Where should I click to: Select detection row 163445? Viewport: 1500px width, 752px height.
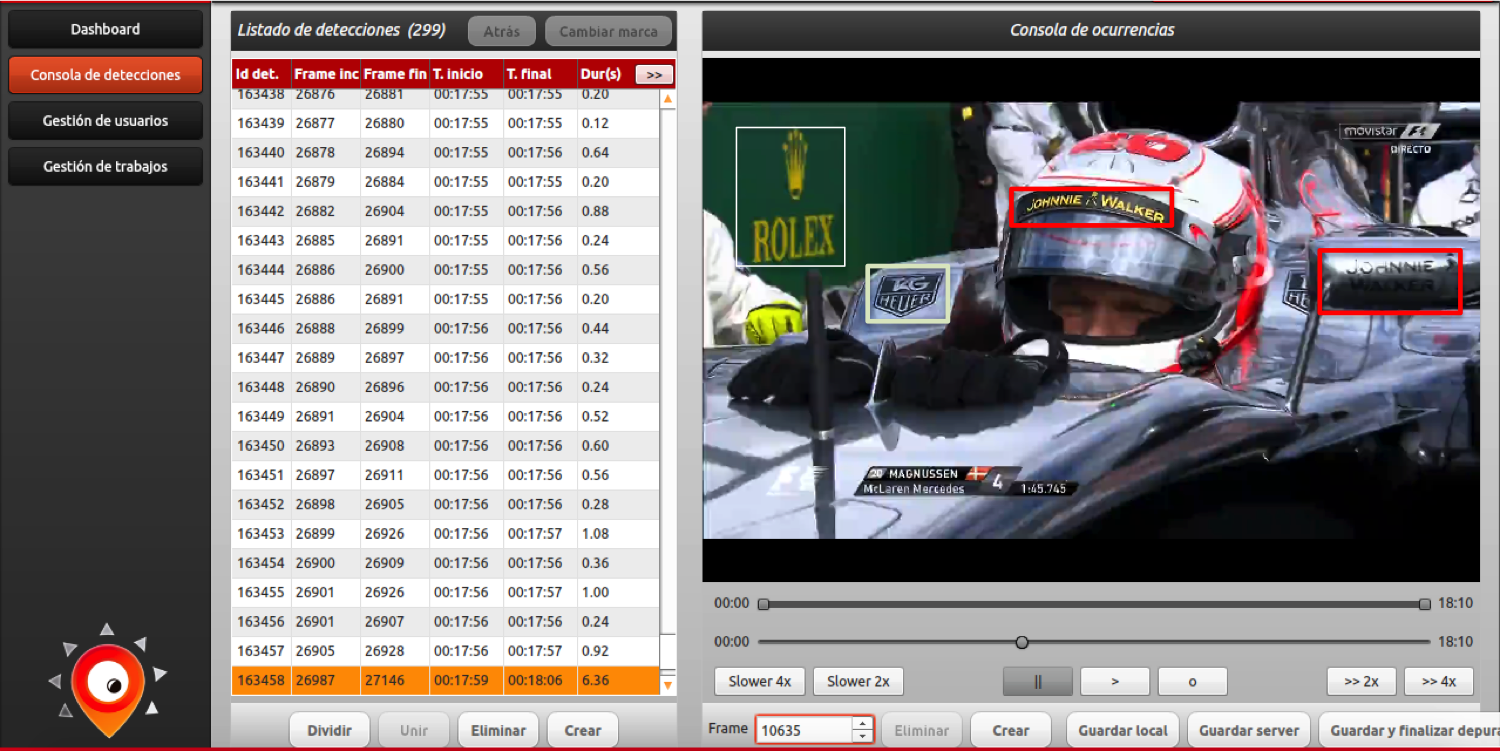coord(445,299)
